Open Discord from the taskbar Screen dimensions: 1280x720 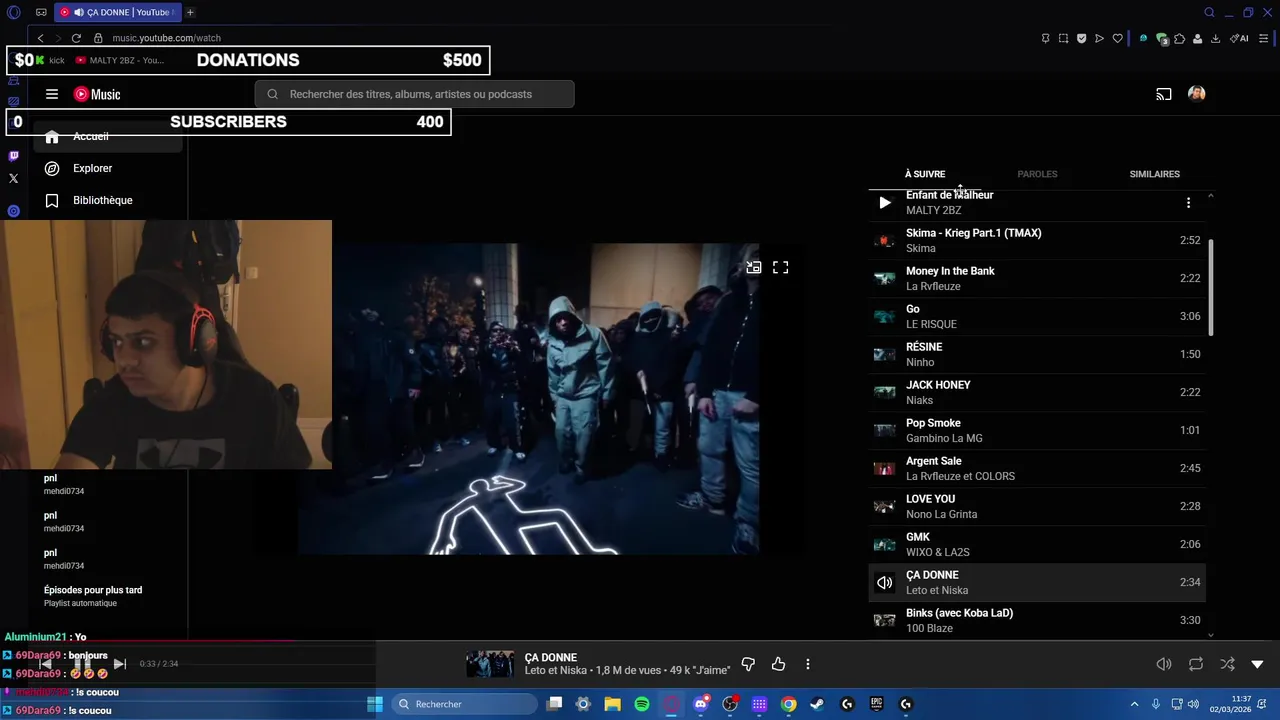700,704
